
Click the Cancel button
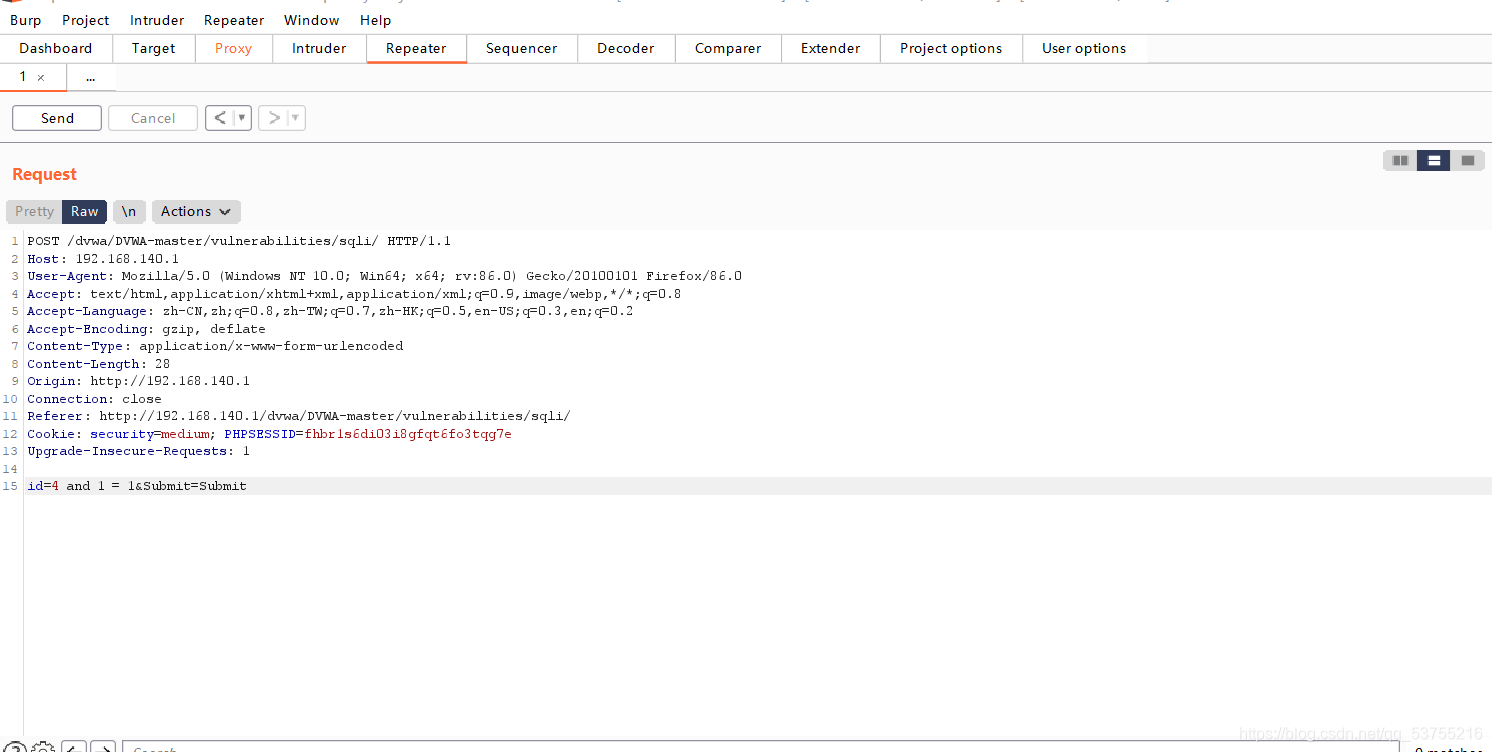click(153, 118)
